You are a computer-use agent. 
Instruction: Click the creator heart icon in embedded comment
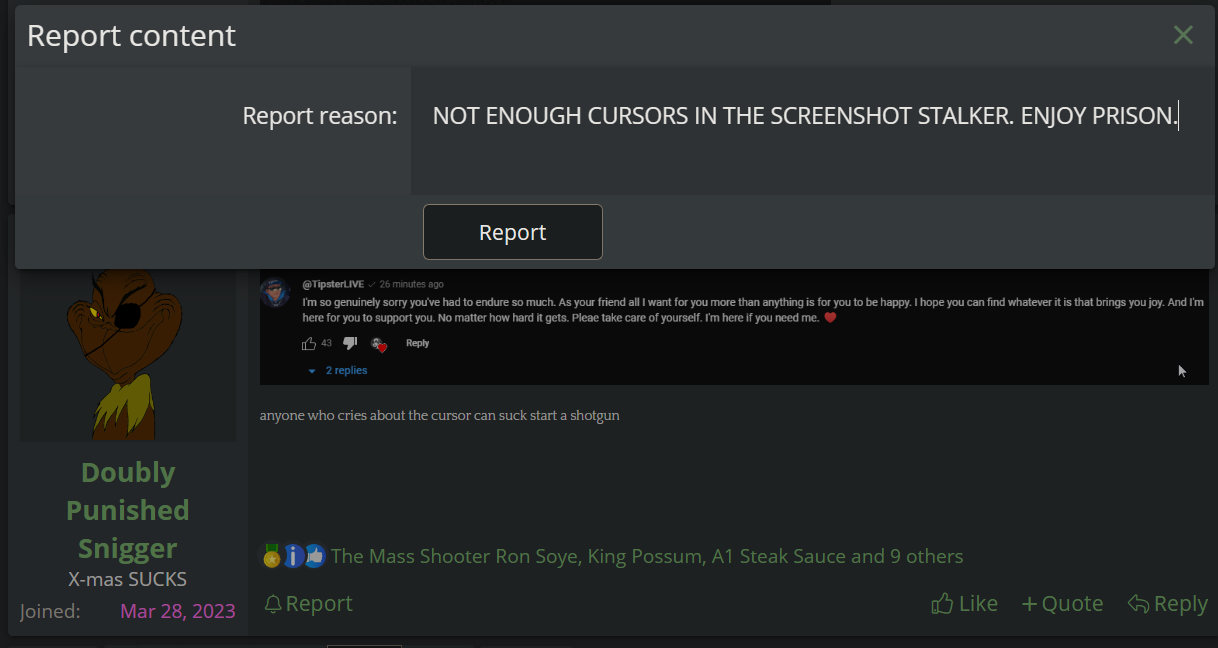point(378,344)
